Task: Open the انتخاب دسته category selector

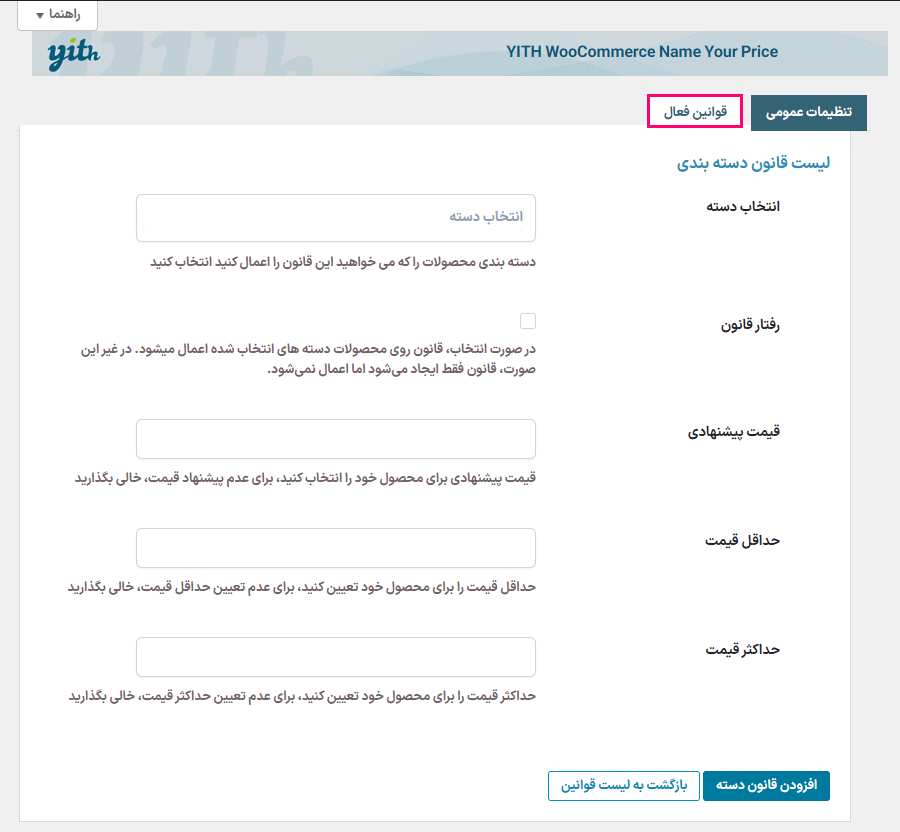Action: (336, 217)
